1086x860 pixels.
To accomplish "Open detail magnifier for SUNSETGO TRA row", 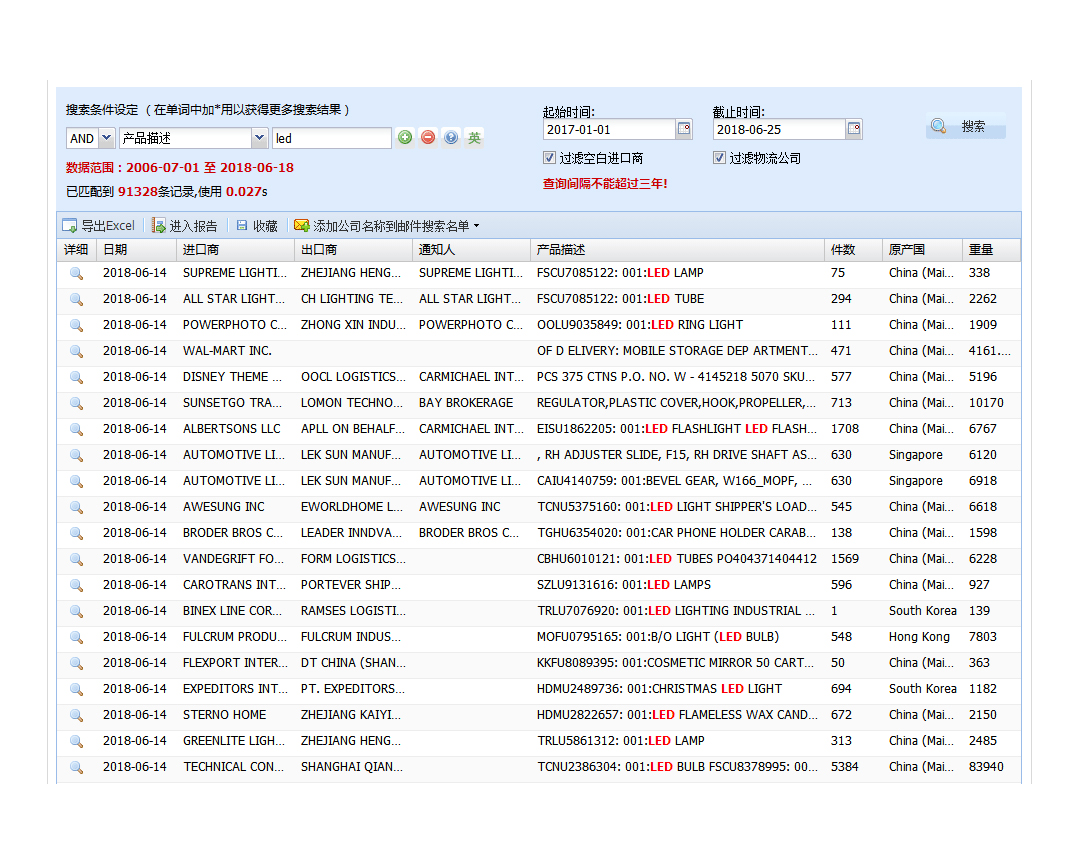I will (x=76, y=403).
